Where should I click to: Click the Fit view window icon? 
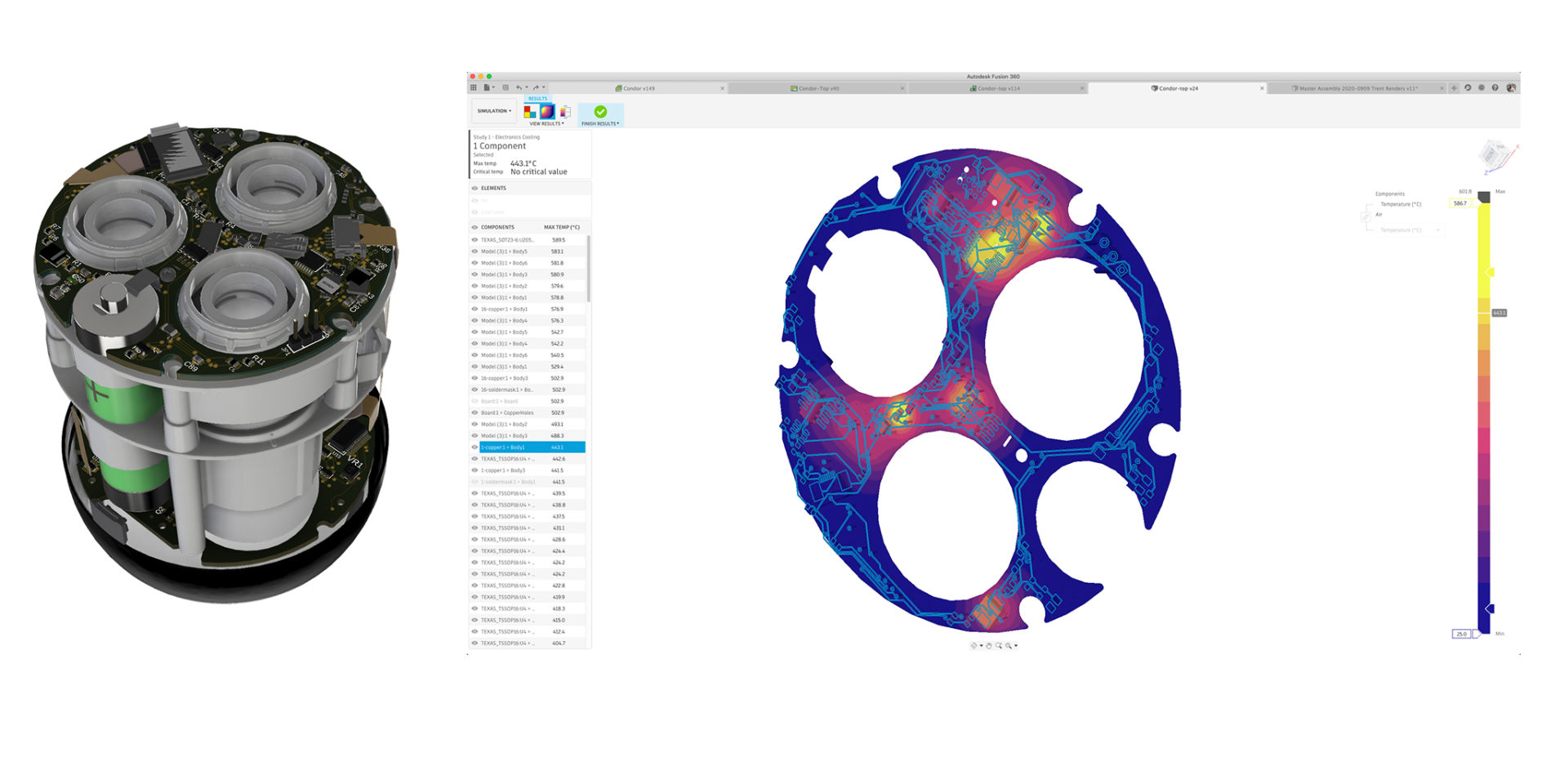click(1009, 646)
